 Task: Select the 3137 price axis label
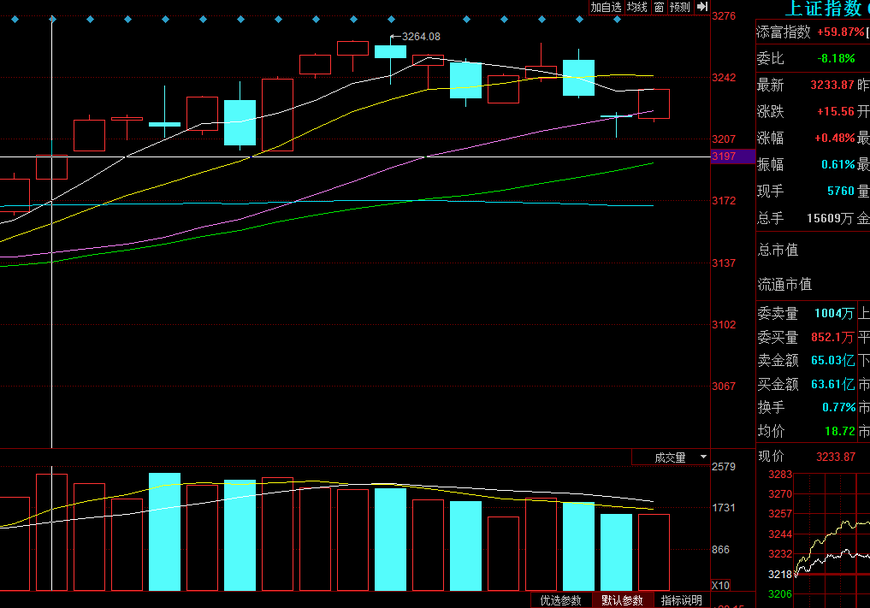tap(724, 263)
